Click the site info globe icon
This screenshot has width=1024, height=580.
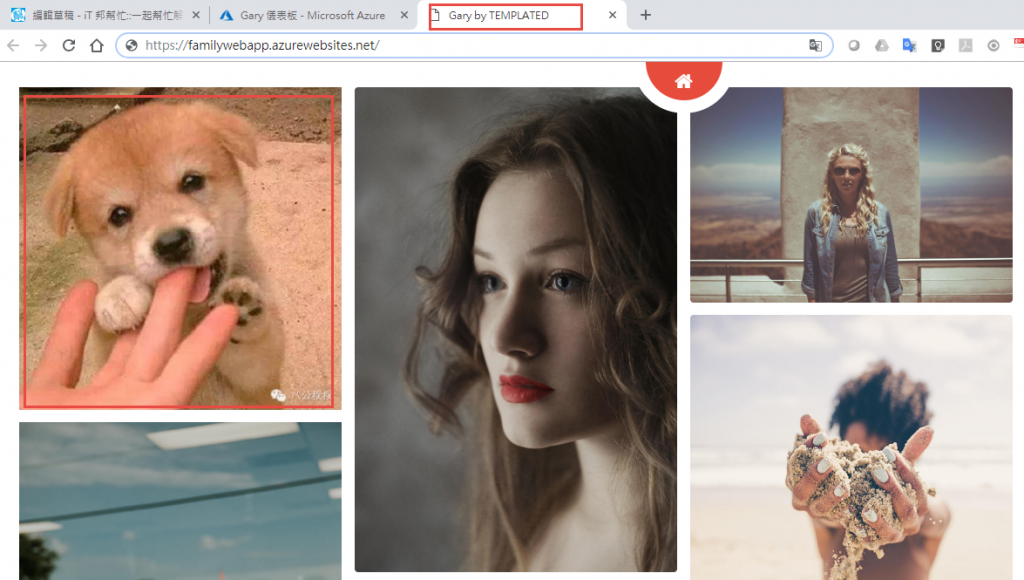131,45
